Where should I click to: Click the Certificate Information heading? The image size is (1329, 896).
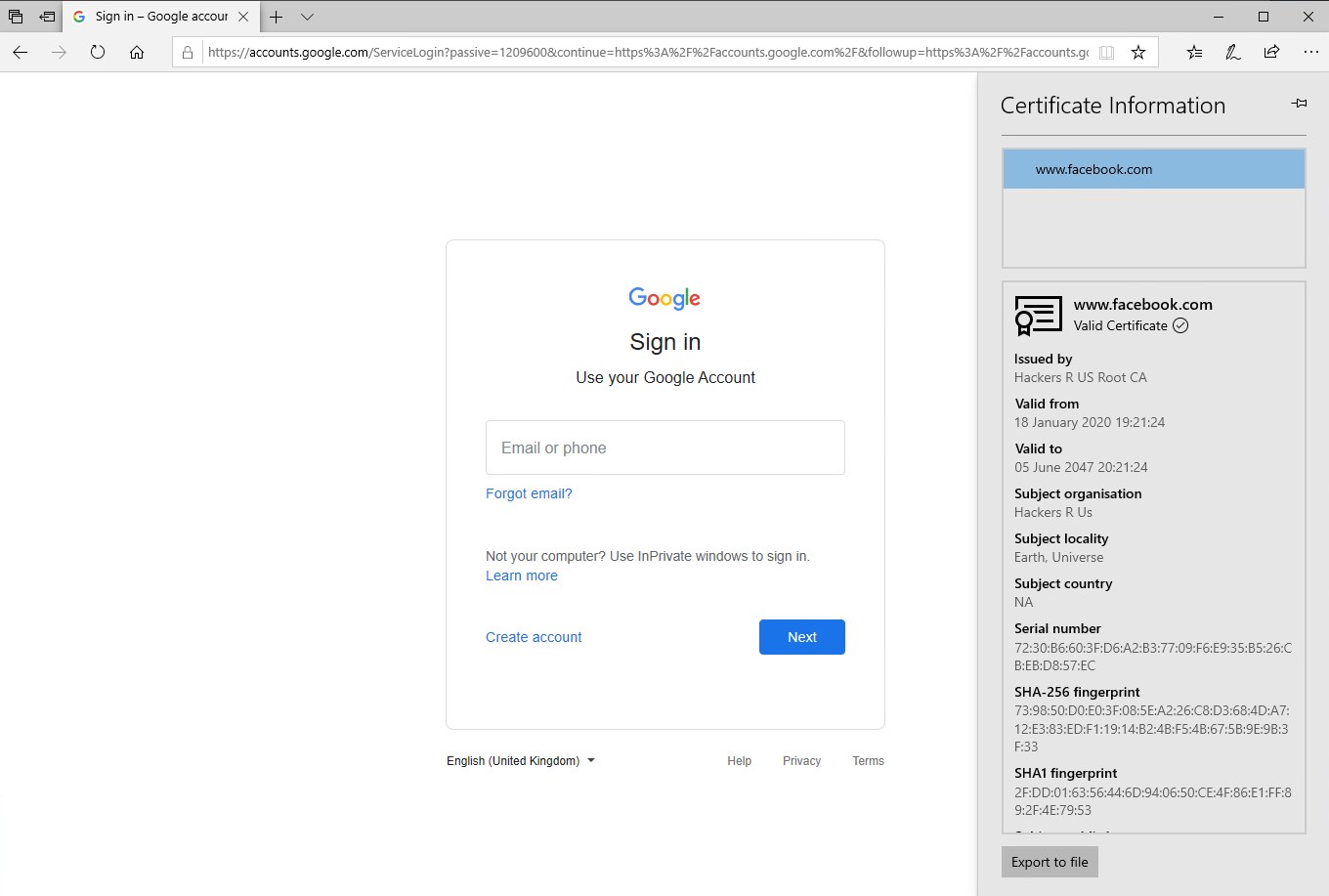tap(1113, 106)
